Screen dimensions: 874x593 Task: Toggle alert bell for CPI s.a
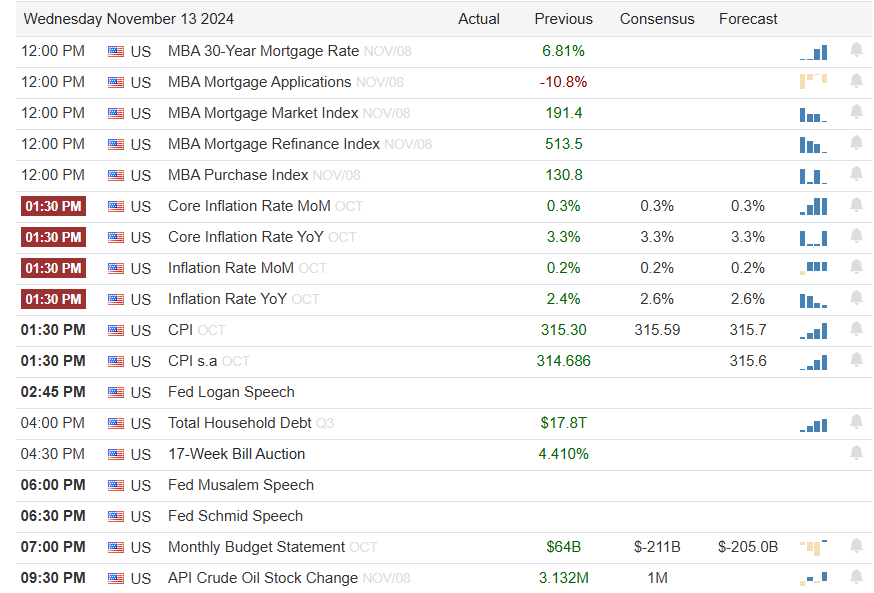pyautogui.click(x=856, y=360)
